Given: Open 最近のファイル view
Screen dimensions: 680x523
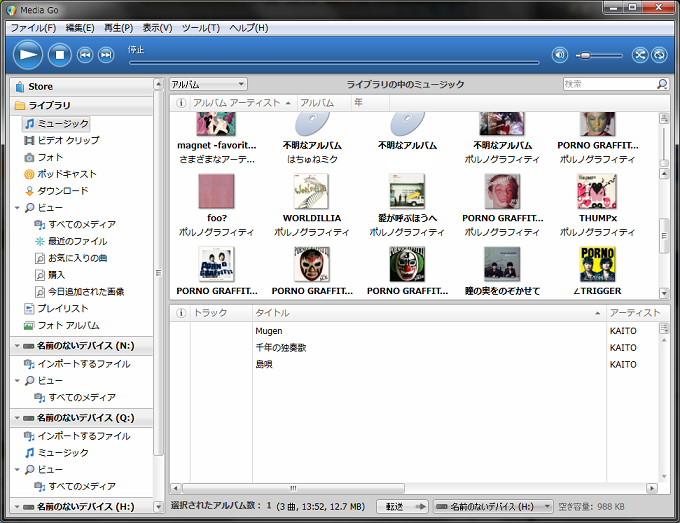Looking at the screenshot, I should pos(71,242).
